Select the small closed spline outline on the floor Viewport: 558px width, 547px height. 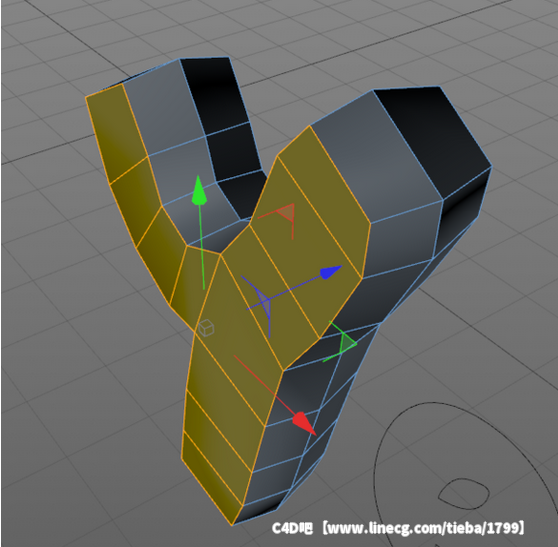tap(464, 494)
